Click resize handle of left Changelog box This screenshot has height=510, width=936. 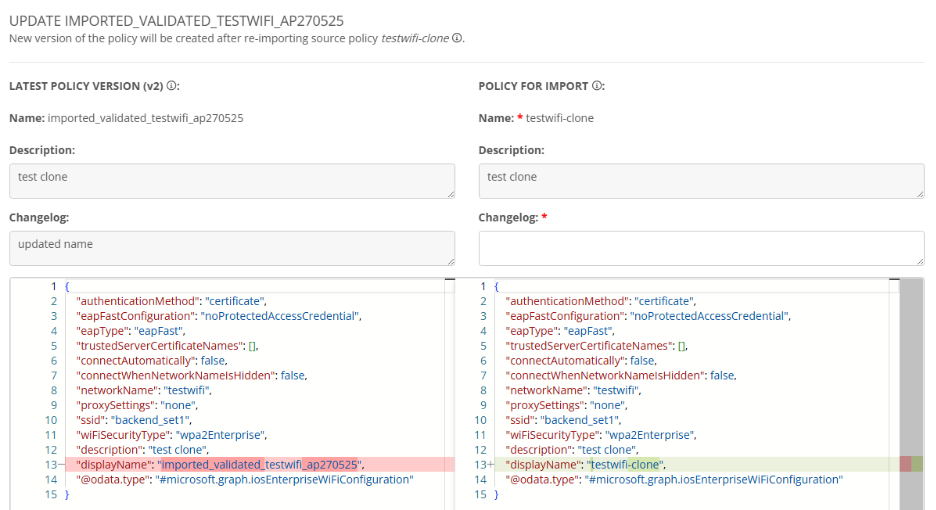click(x=450, y=260)
